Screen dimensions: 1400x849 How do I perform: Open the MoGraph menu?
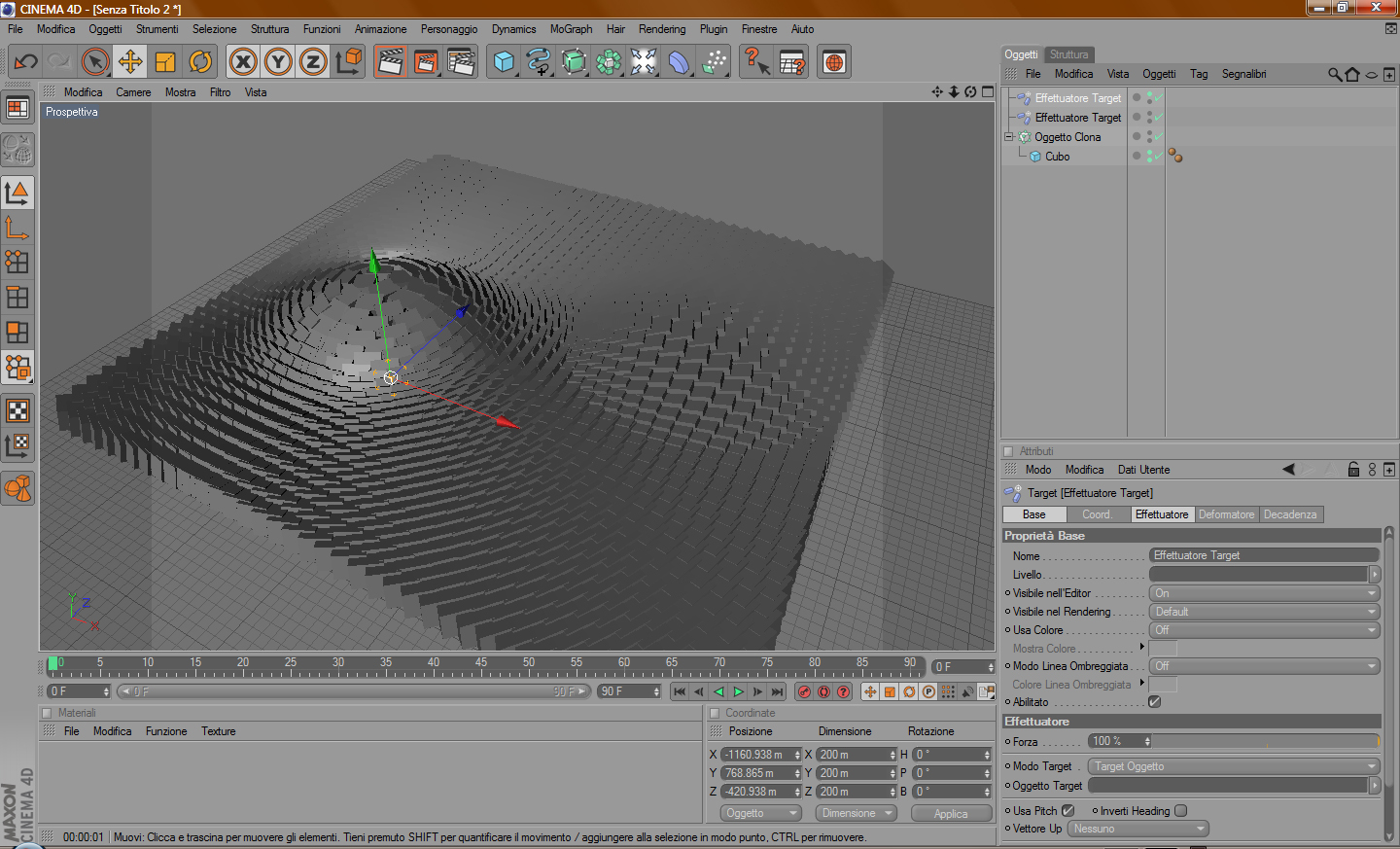pos(571,29)
